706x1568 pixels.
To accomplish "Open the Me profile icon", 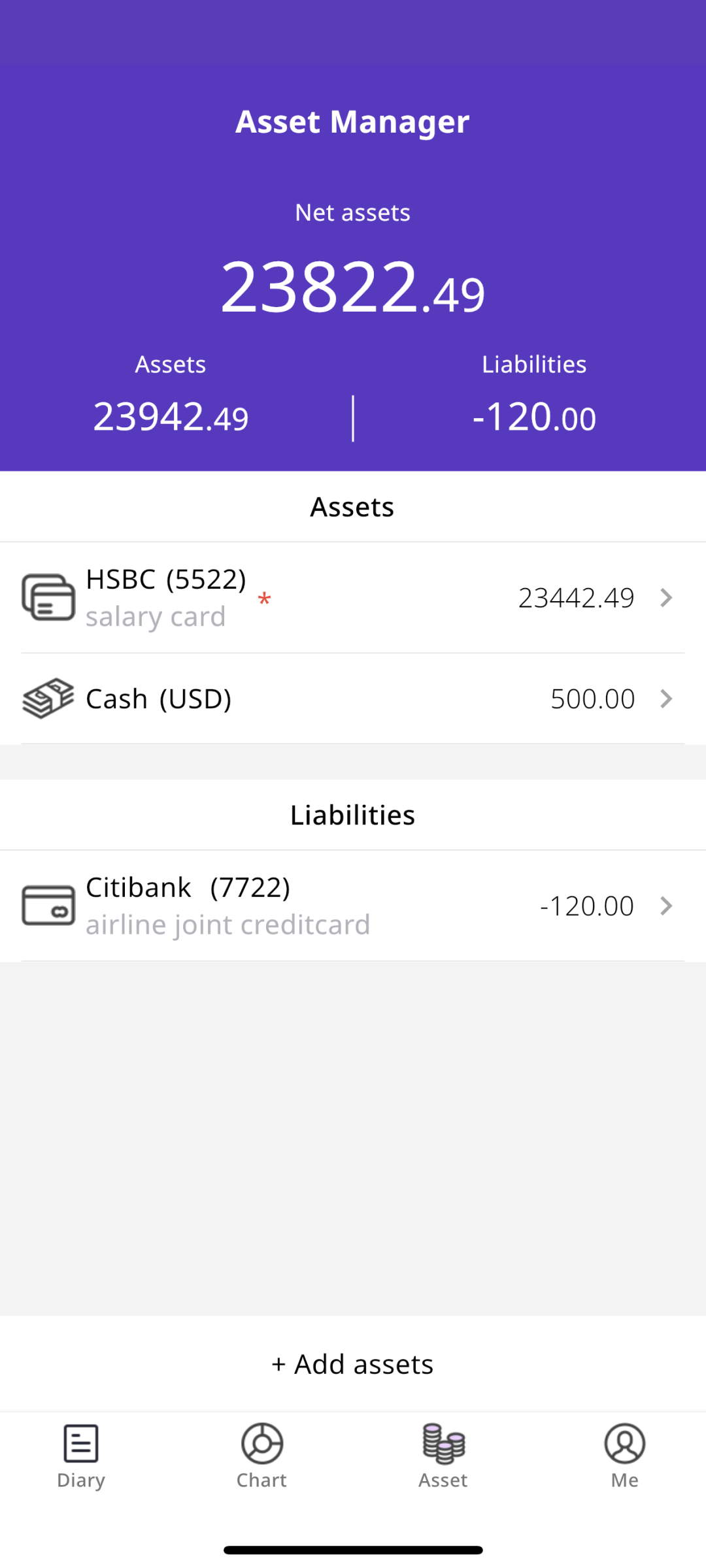I will (624, 1443).
